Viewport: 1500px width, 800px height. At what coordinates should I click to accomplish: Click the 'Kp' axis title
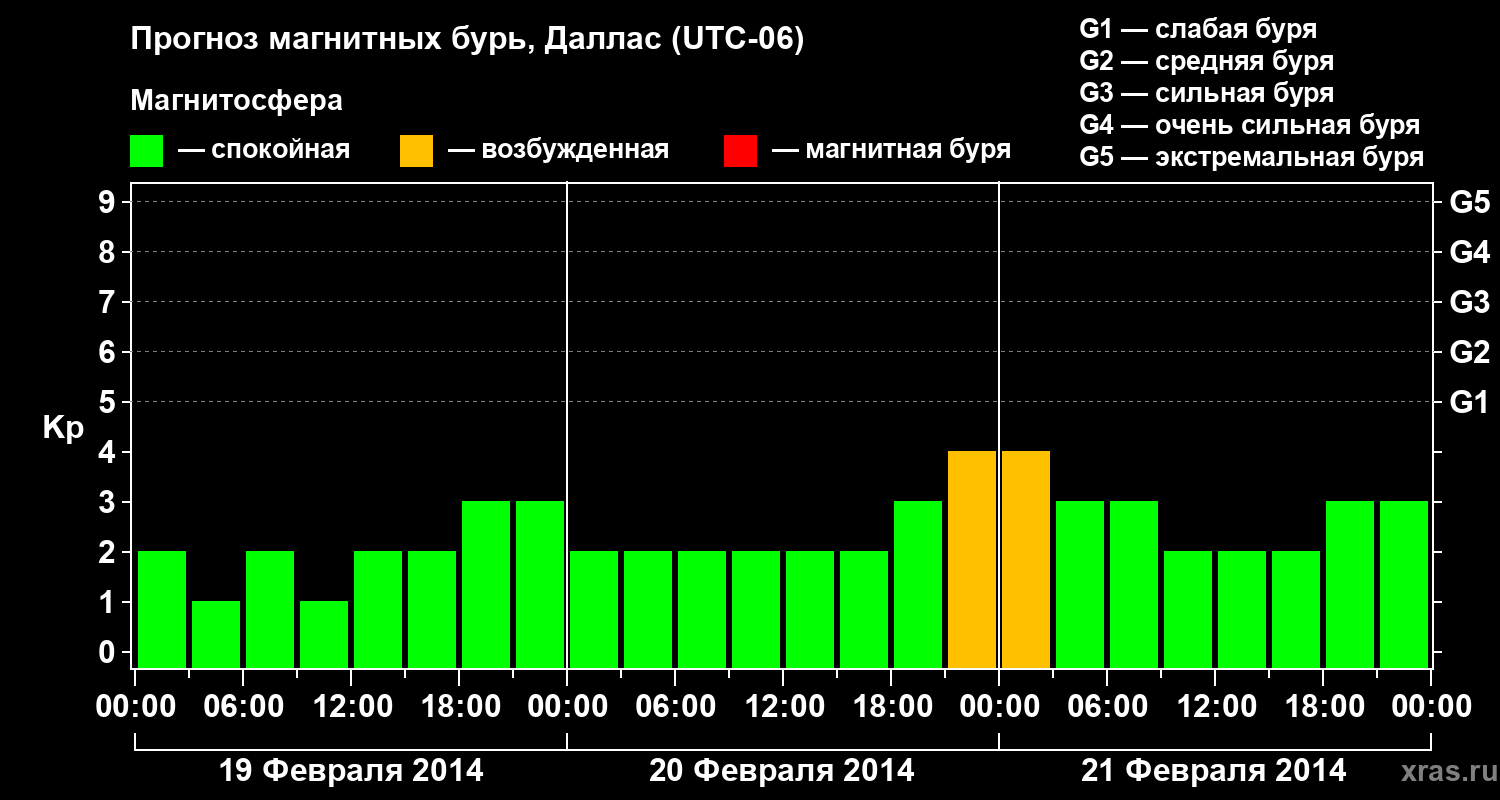63,429
